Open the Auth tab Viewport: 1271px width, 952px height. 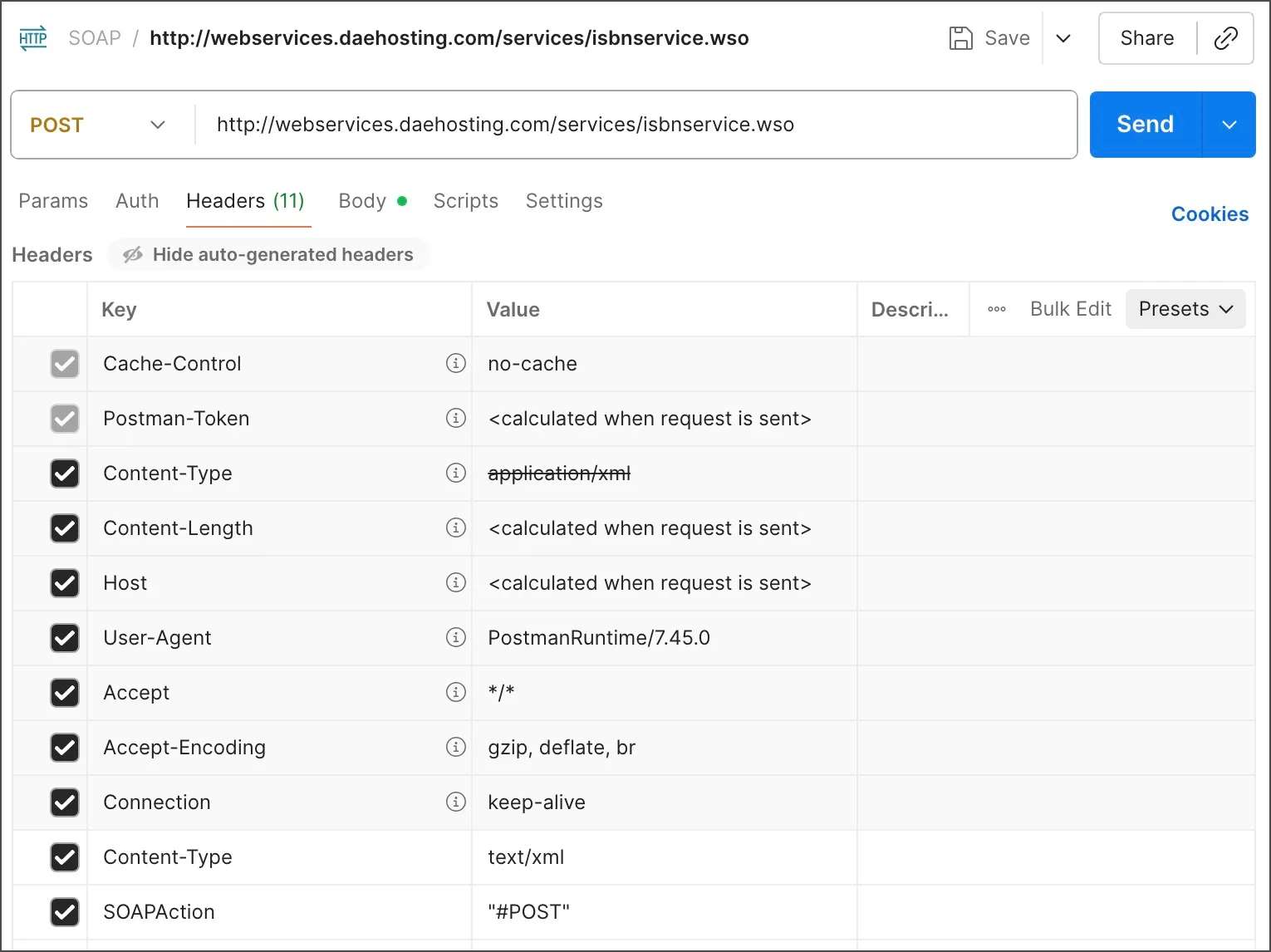click(x=137, y=201)
